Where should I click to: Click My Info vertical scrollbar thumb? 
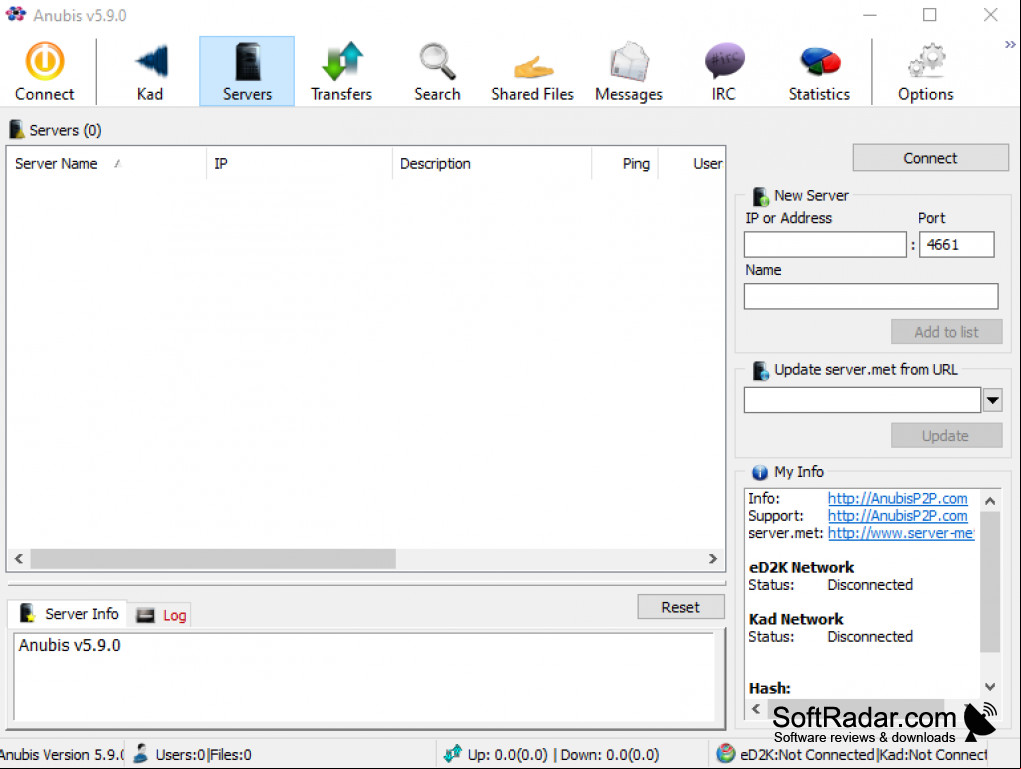click(990, 581)
